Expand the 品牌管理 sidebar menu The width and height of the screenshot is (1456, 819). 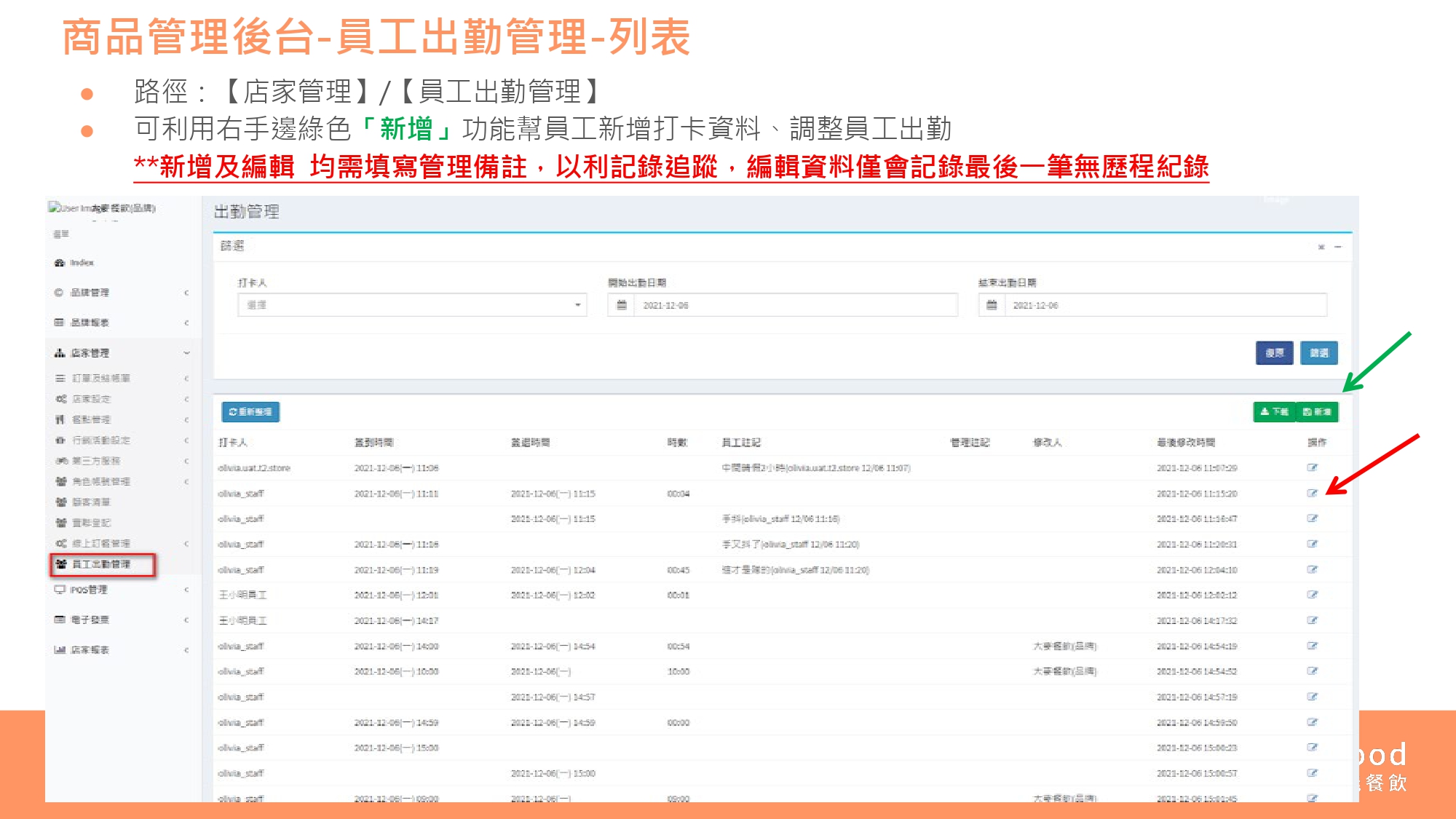coord(90,293)
